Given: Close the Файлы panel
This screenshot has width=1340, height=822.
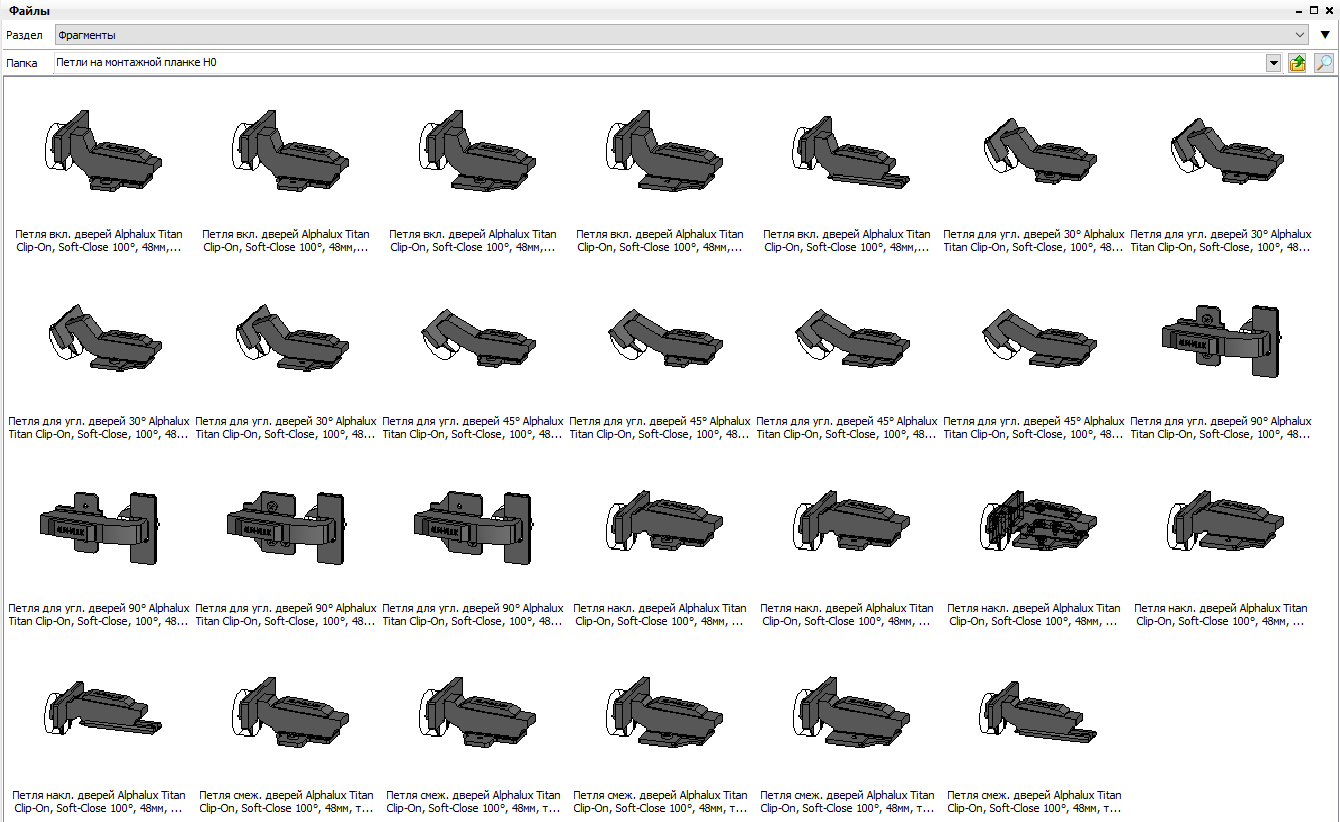Looking at the screenshot, I should [x=1329, y=10].
